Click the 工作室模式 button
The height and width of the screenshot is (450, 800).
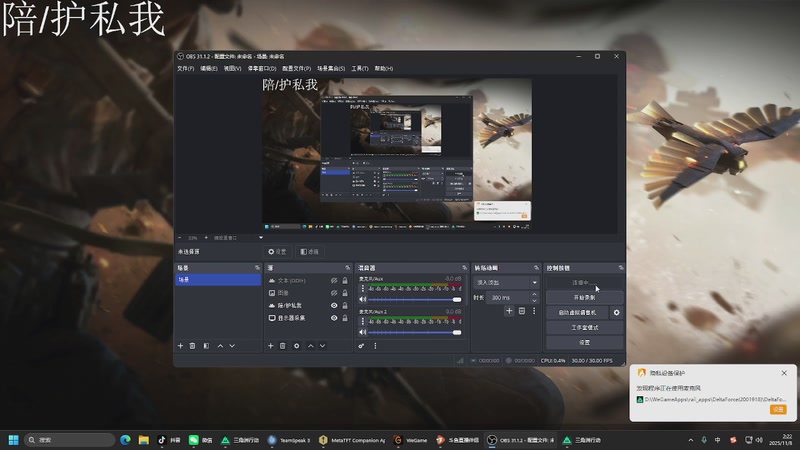click(x=584, y=327)
